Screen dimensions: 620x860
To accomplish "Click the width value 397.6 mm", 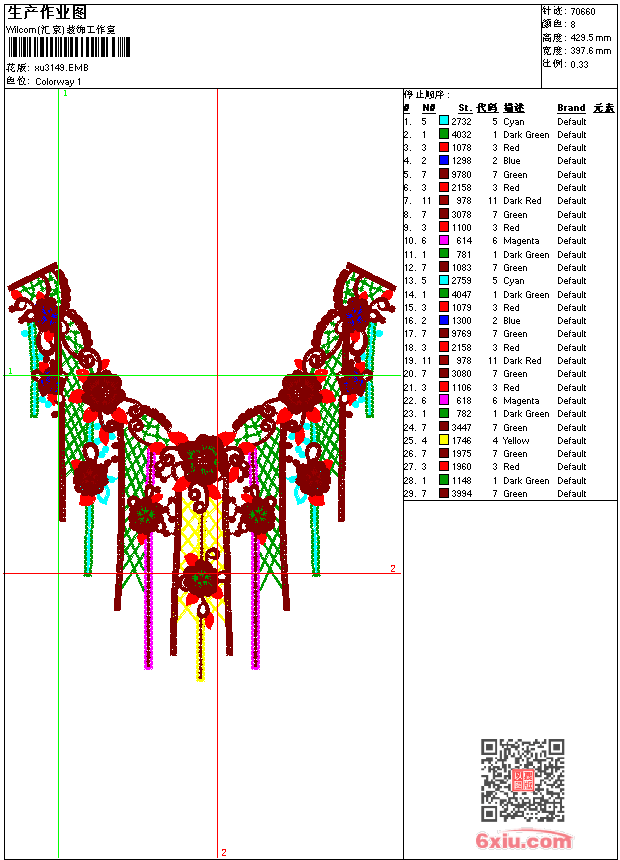I will 590,51.
